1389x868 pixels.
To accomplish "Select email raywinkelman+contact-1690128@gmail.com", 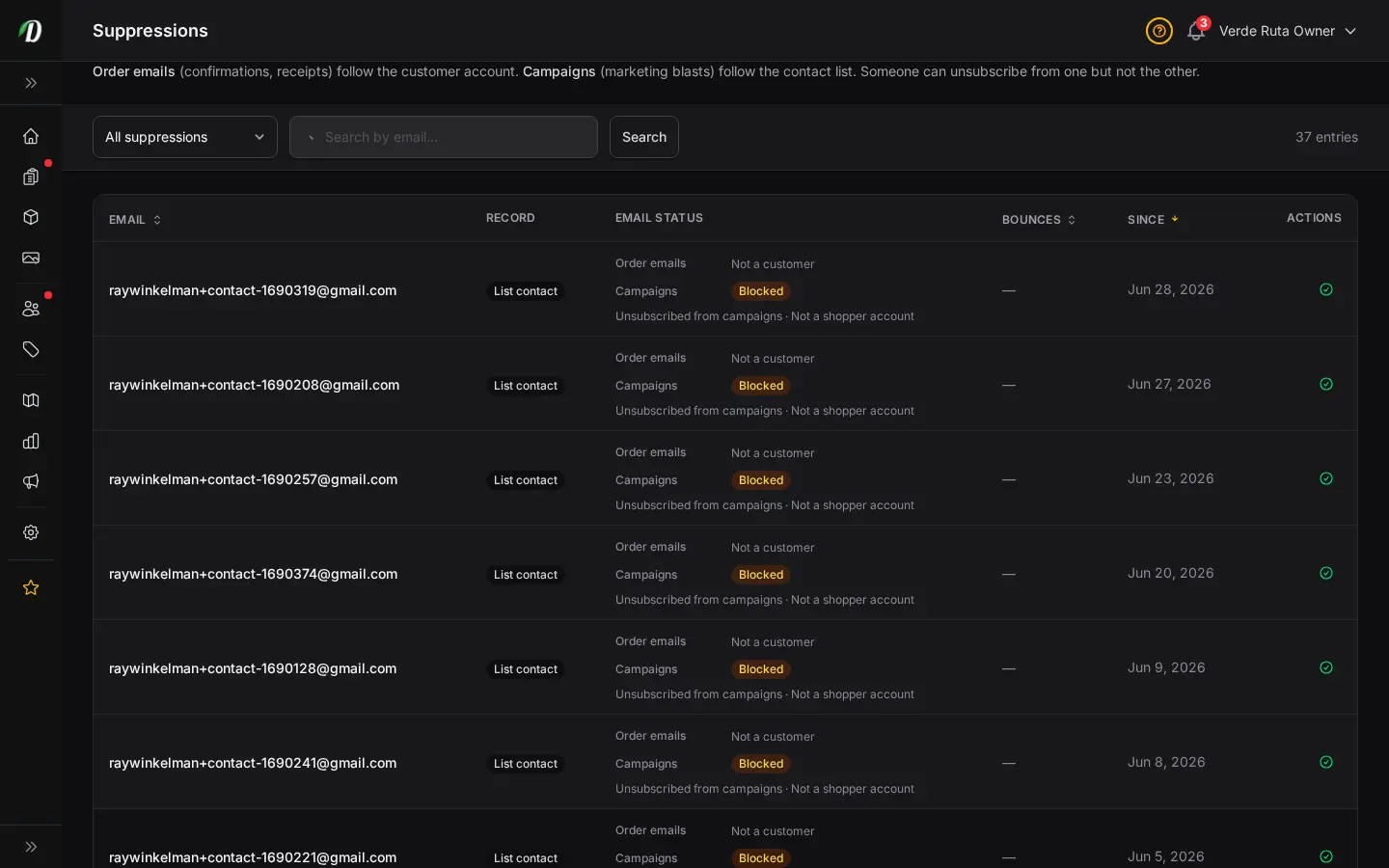I will (253, 668).
